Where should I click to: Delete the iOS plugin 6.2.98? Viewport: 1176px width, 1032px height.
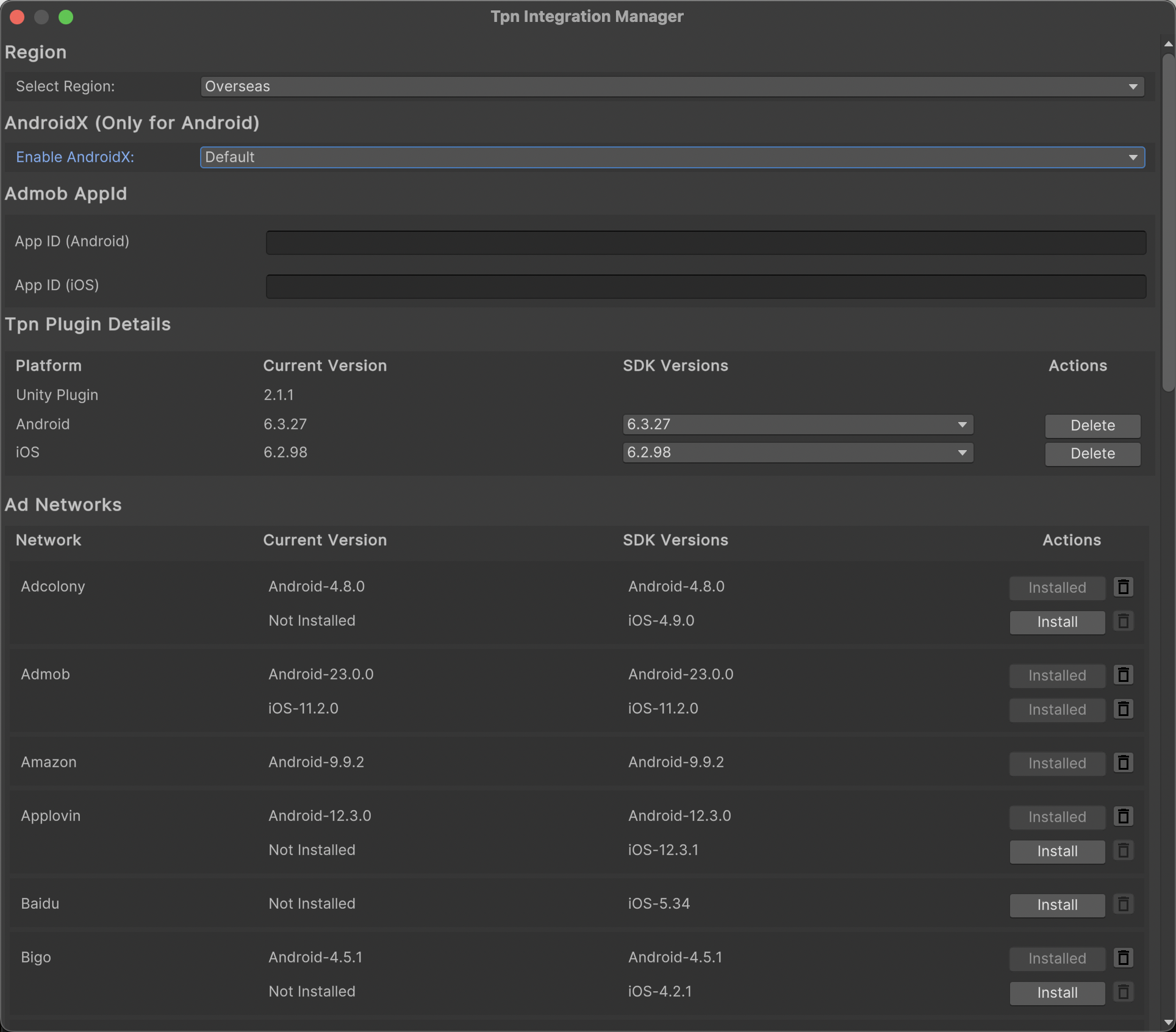1092,454
